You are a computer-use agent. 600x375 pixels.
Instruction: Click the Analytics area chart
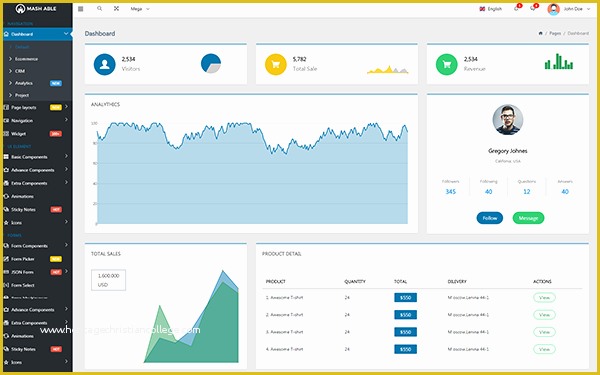pyautogui.click(x=252, y=173)
